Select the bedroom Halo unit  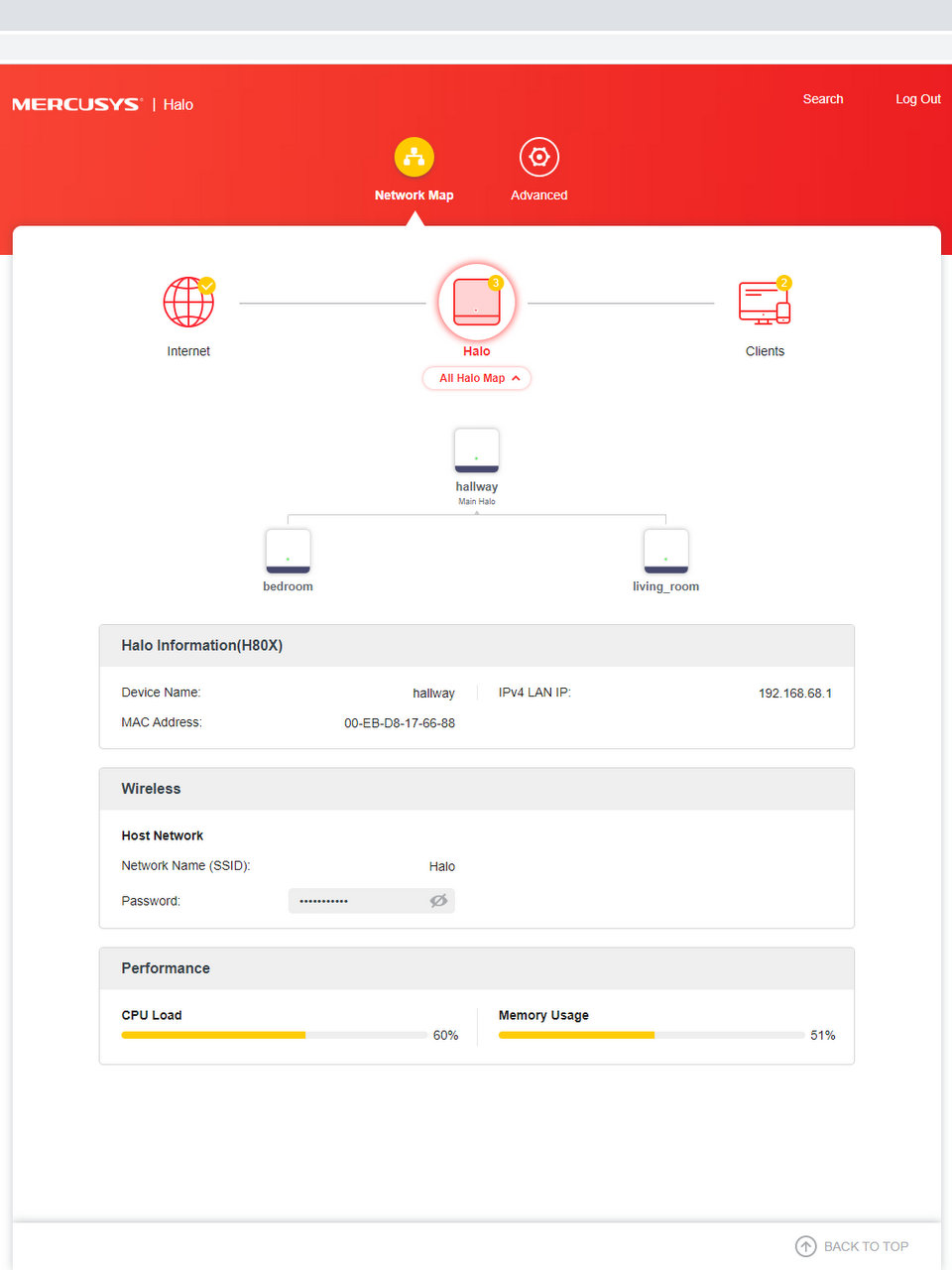pos(288,551)
